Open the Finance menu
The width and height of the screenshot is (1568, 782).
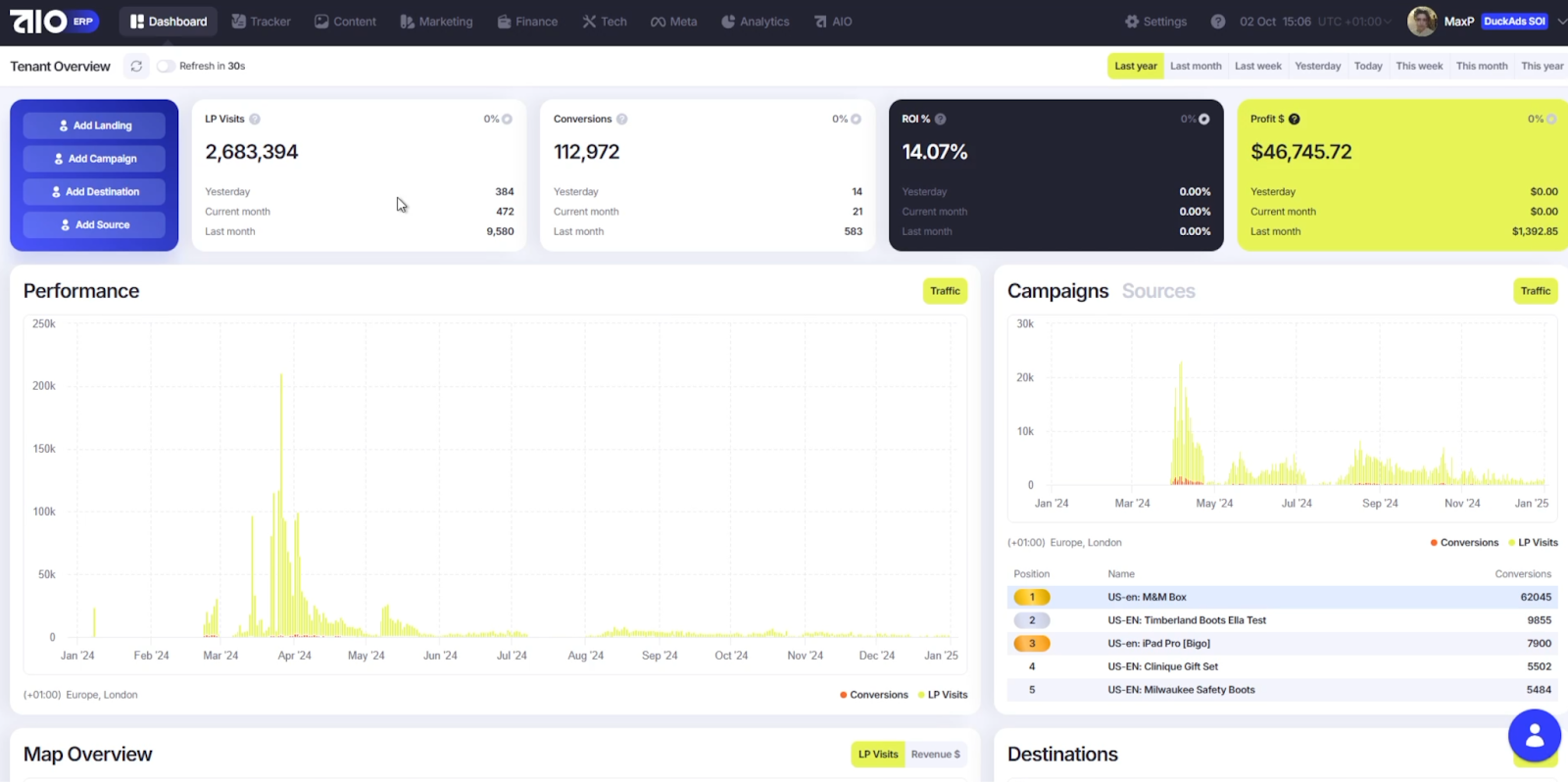coord(527,22)
